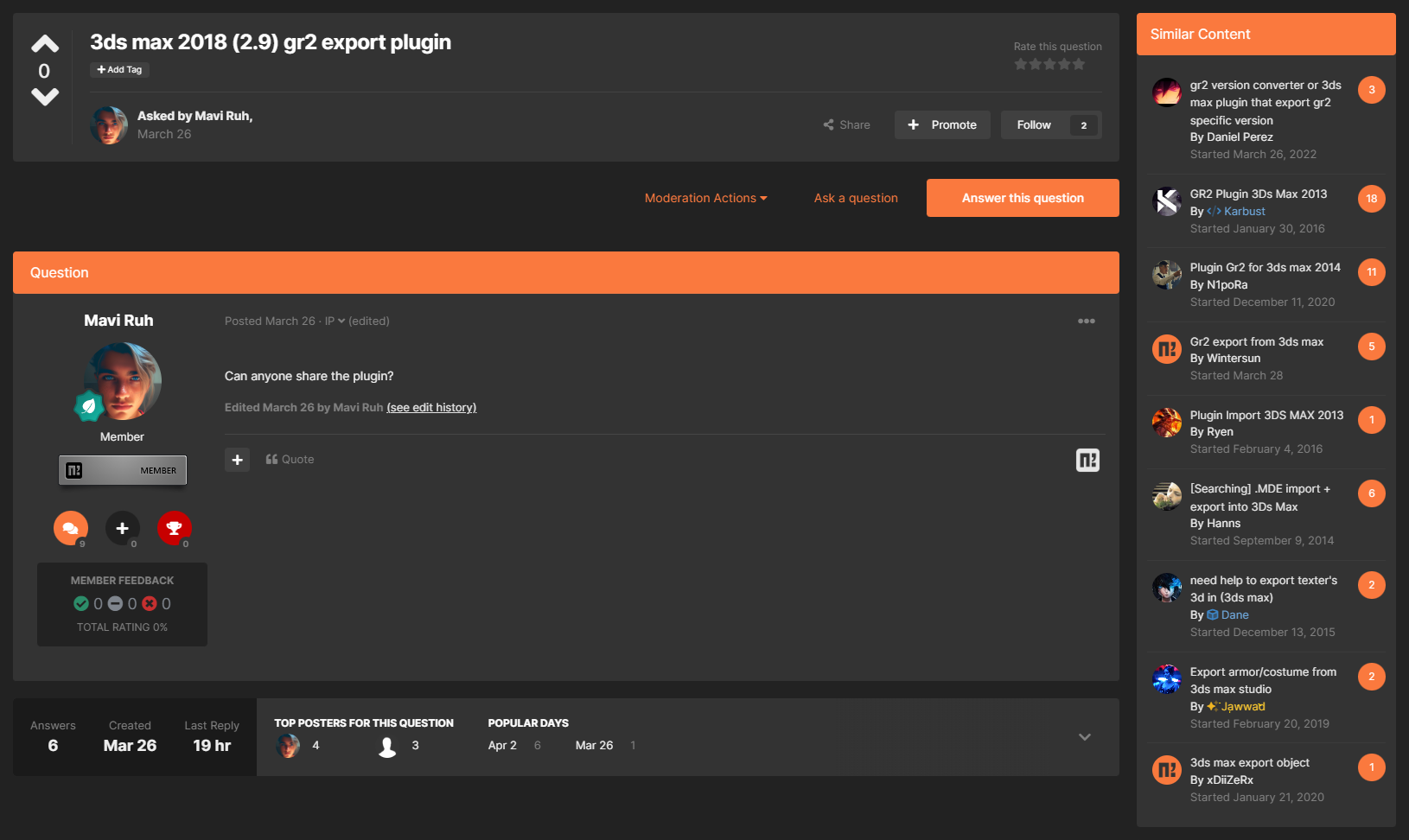Image resolution: width=1409 pixels, height=840 pixels.
Task: Click the multiquote plus button
Action: coord(237,460)
